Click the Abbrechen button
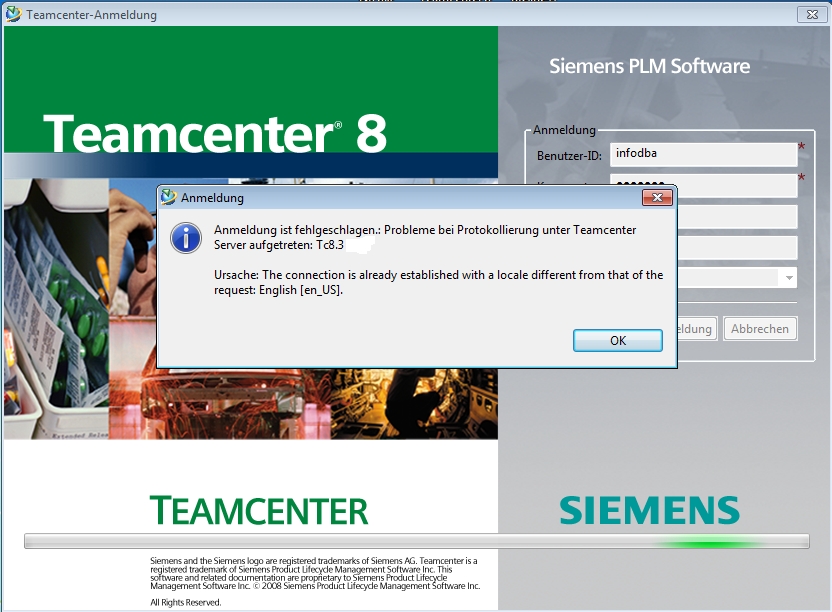Image resolution: width=832 pixels, height=612 pixels. point(760,329)
